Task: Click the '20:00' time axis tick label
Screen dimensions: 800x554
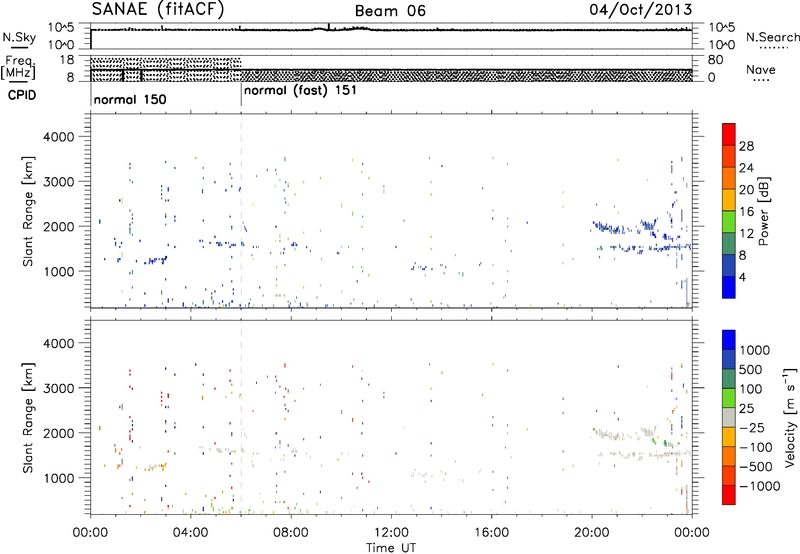Action: pyautogui.click(x=591, y=533)
